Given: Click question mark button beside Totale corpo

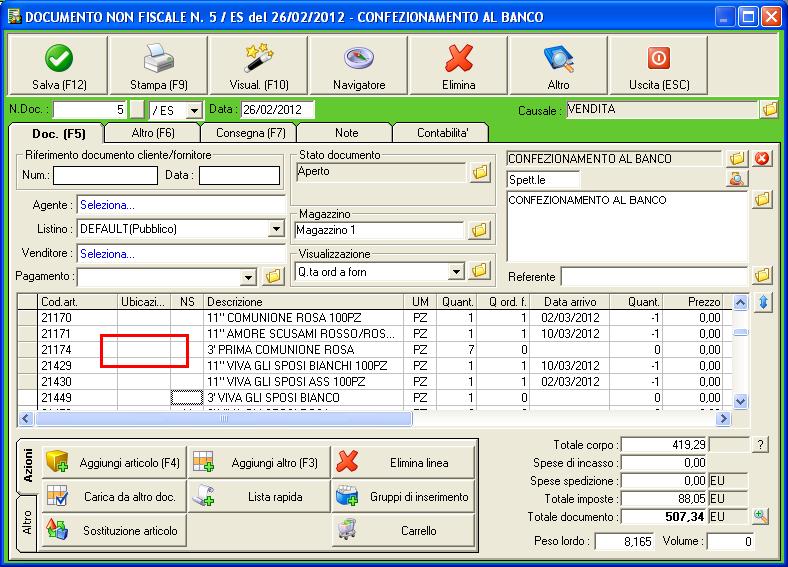Looking at the screenshot, I should 760,445.
